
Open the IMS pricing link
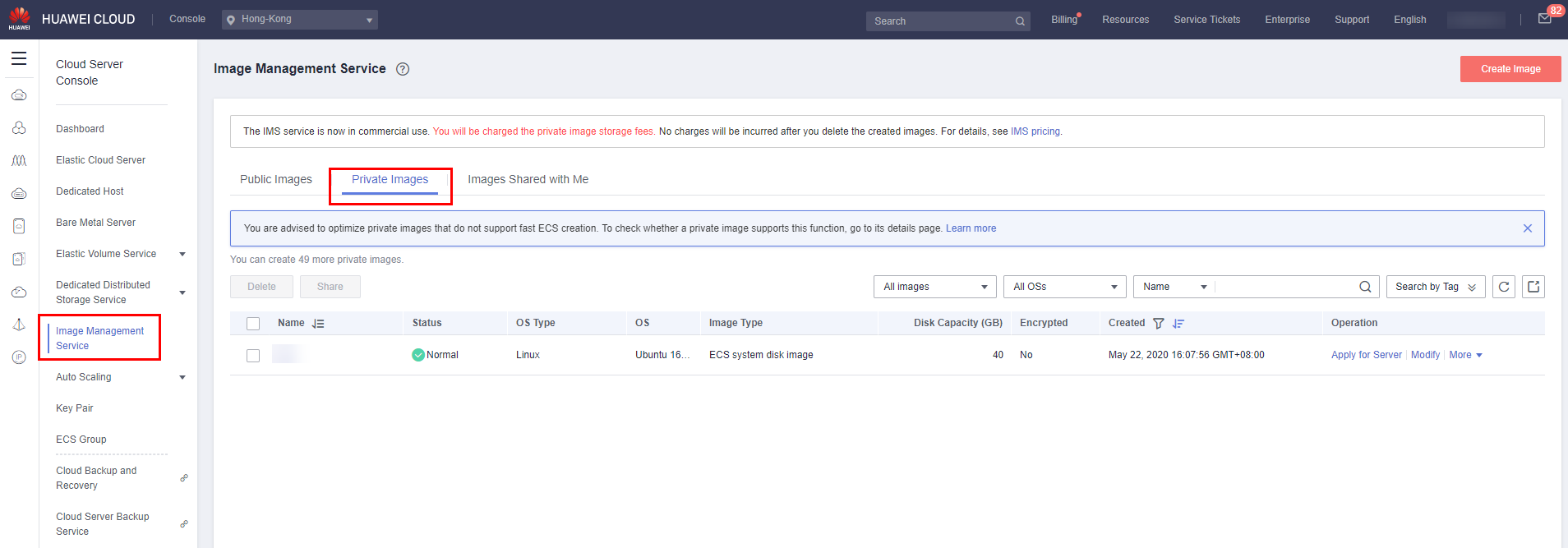[x=1035, y=131]
